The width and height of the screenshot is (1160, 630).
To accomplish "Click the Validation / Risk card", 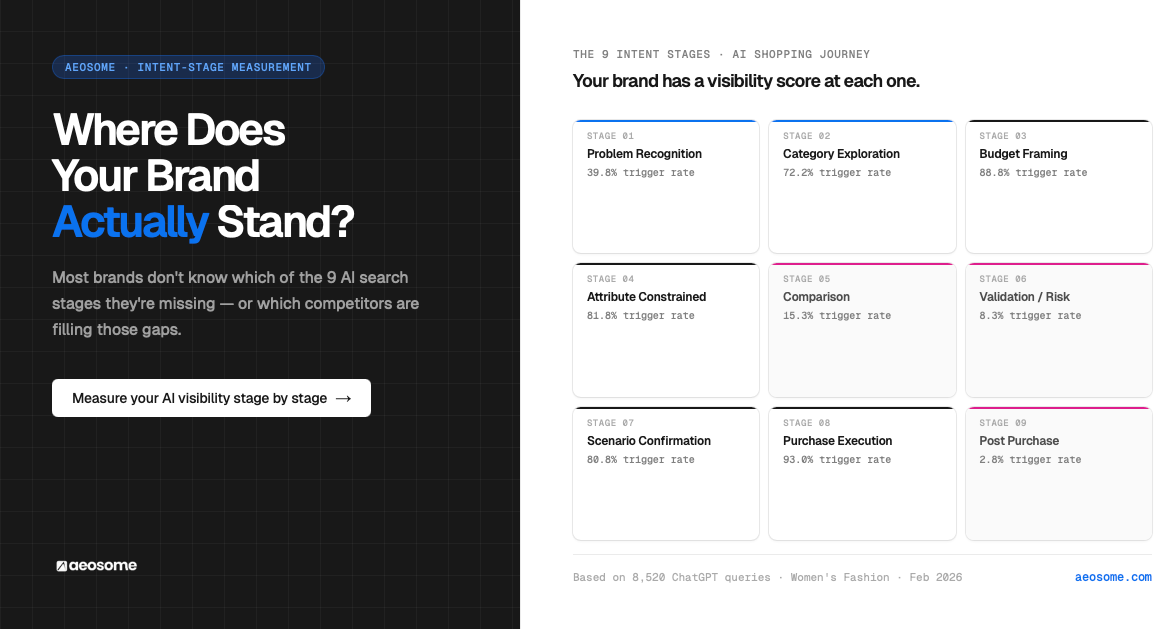I will [1058, 330].
